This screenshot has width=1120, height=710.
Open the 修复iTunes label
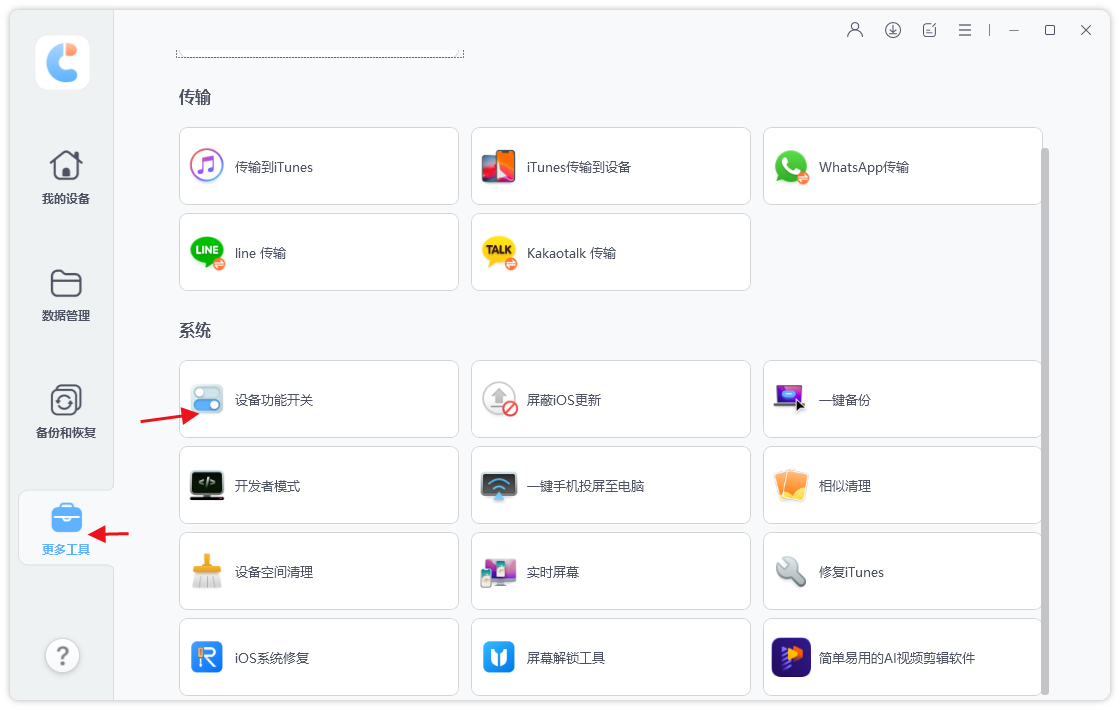[851, 572]
